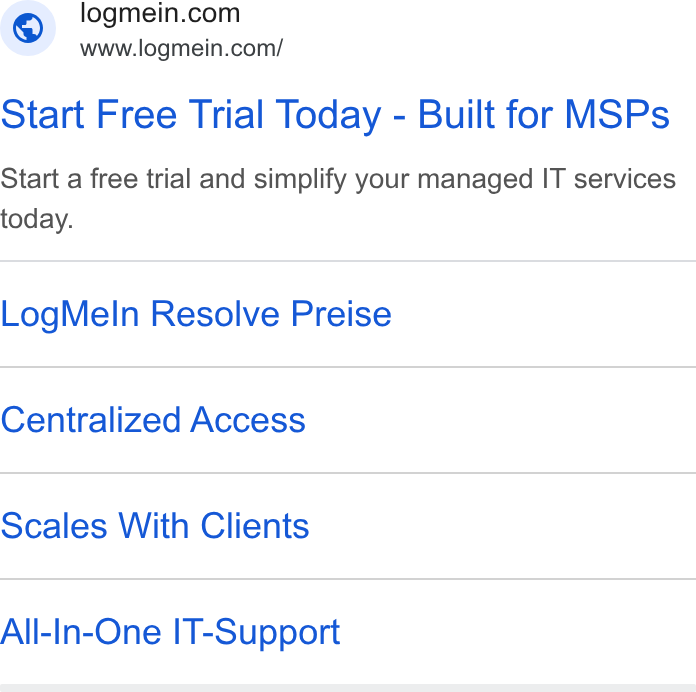Open the Start Free Trial Today headline
The image size is (696, 692).
tap(335, 115)
